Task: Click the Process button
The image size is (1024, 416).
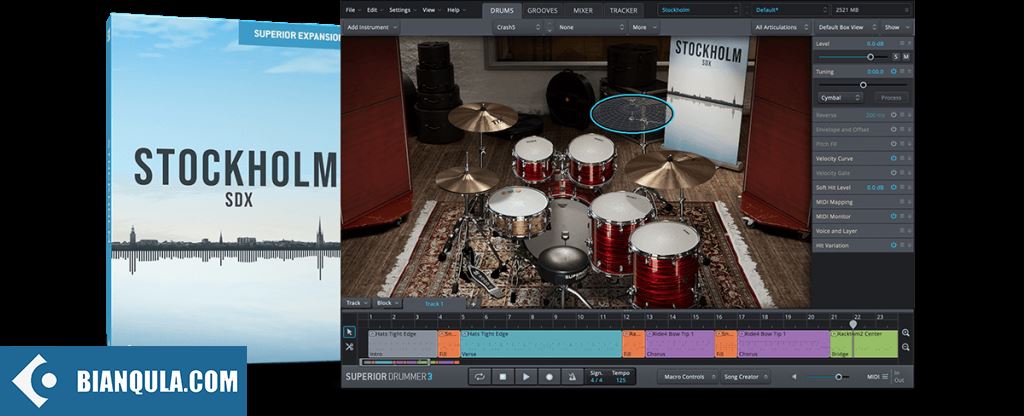Action: pyautogui.click(x=891, y=98)
